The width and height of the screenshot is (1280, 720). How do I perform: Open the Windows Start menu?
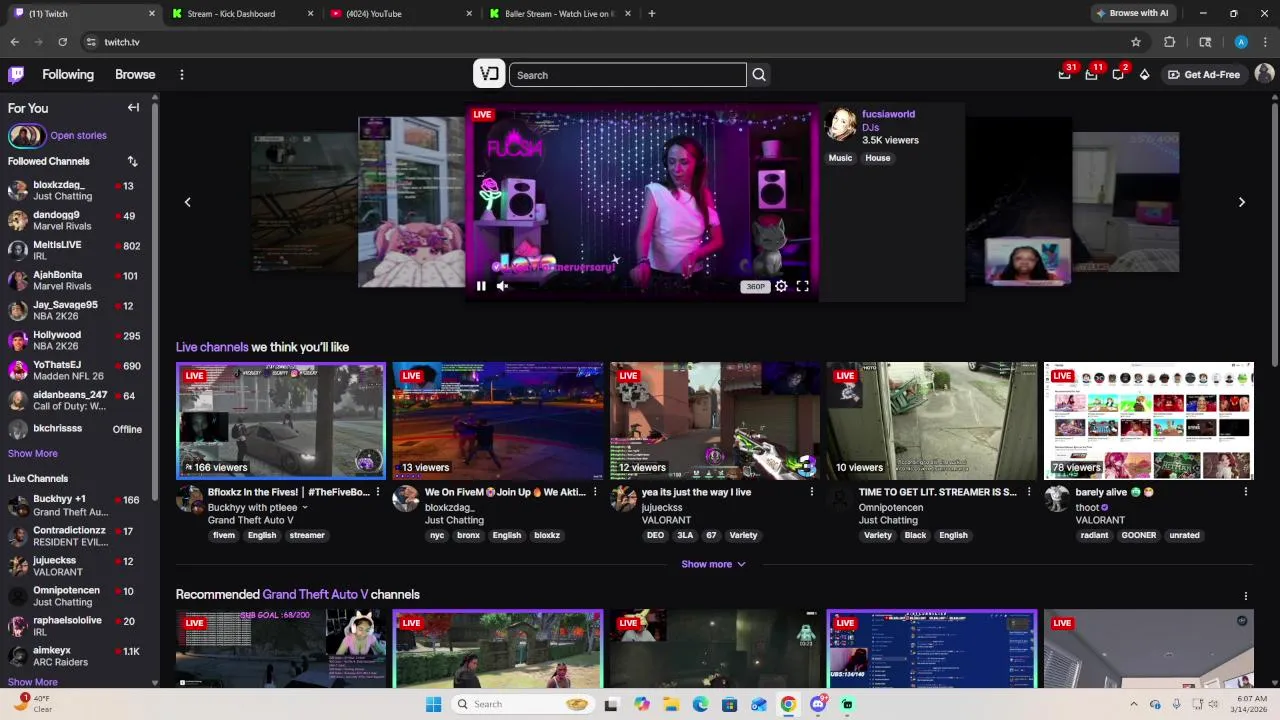point(433,704)
